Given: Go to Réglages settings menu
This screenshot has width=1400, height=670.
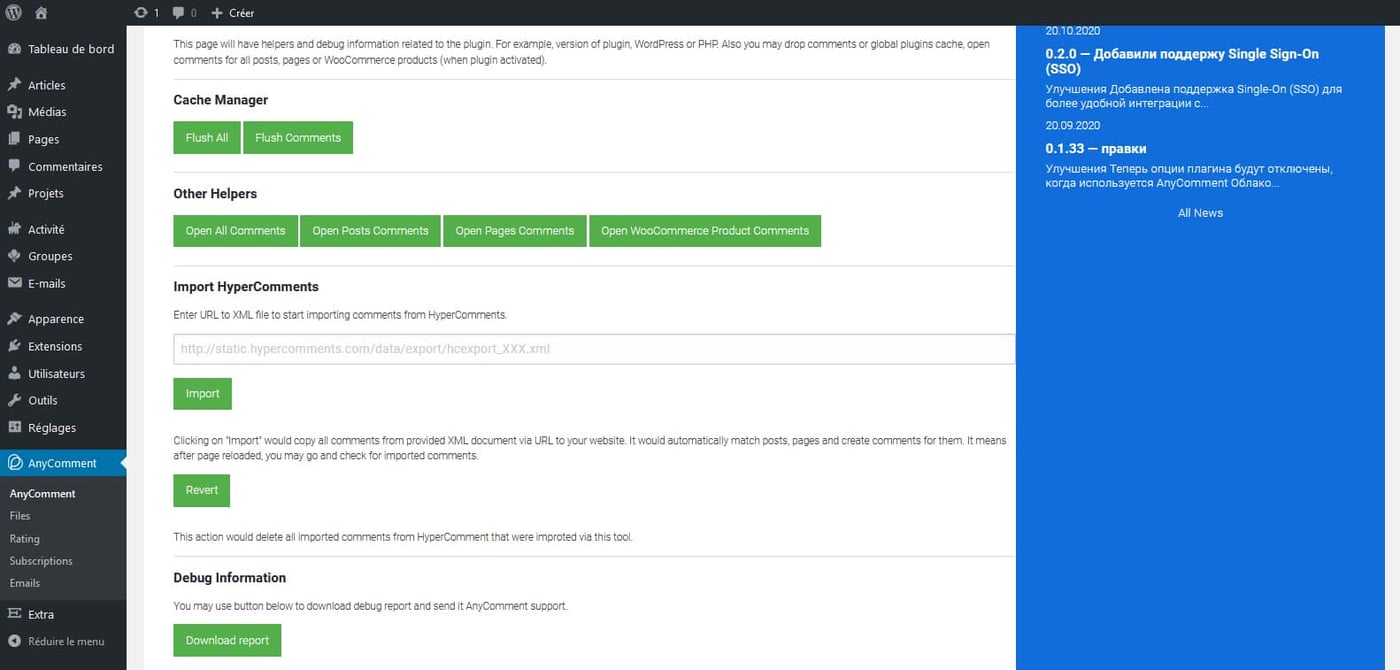Looking at the screenshot, I should pyautogui.click(x=52, y=428).
